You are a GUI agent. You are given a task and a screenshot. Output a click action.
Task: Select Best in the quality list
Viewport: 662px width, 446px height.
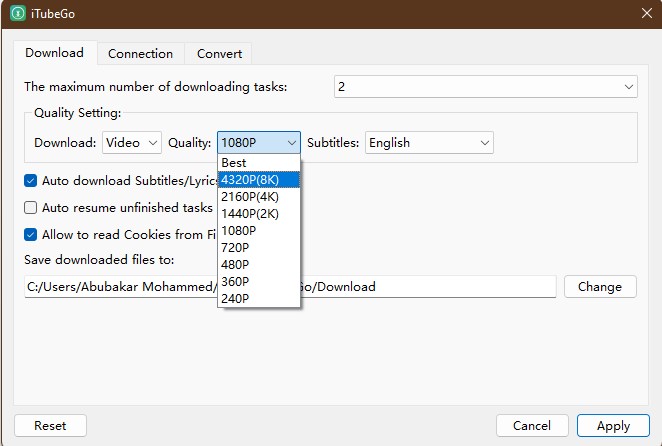click(x=259, y=163)
